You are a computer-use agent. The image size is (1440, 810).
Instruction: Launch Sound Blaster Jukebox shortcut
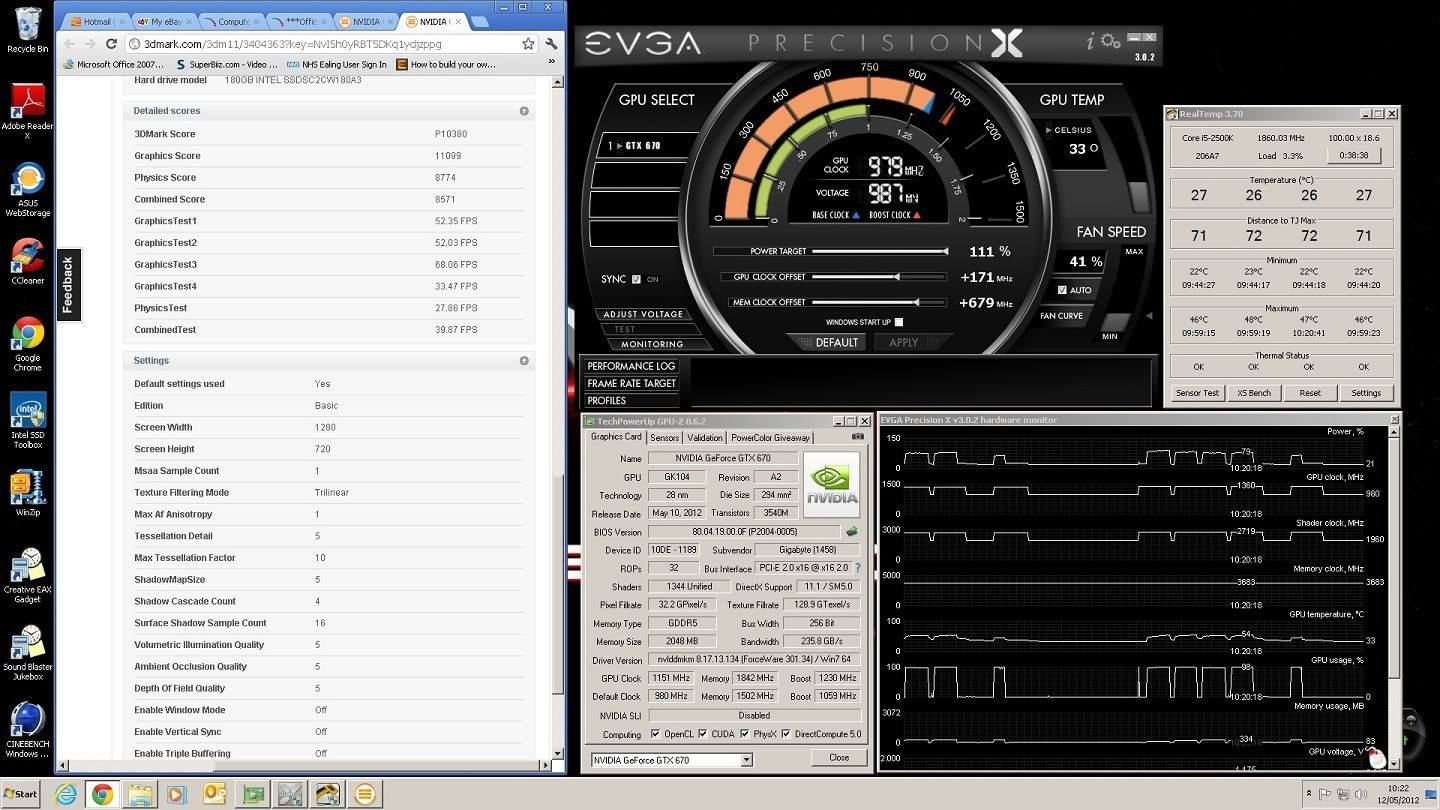coord(27,653)
